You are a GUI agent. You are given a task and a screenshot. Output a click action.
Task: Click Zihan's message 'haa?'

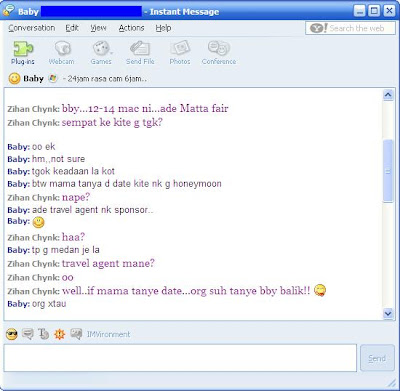pos(73,237)
